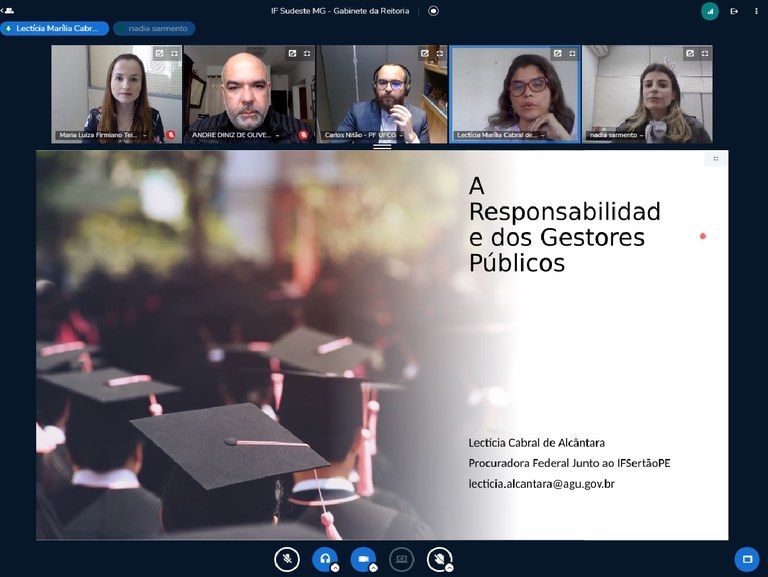Open the audio device options chevron
The image size is (768, 577).
(x=335, y=568)
